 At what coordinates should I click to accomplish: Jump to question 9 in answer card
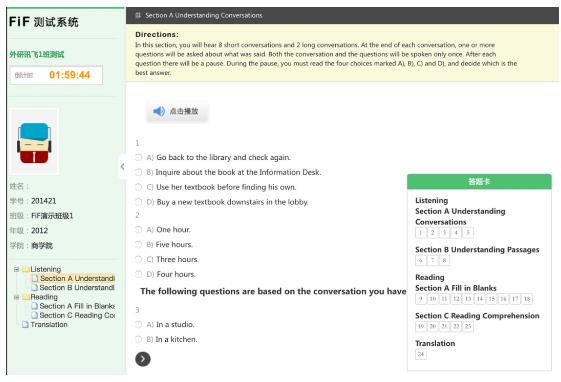pos(421,299)
